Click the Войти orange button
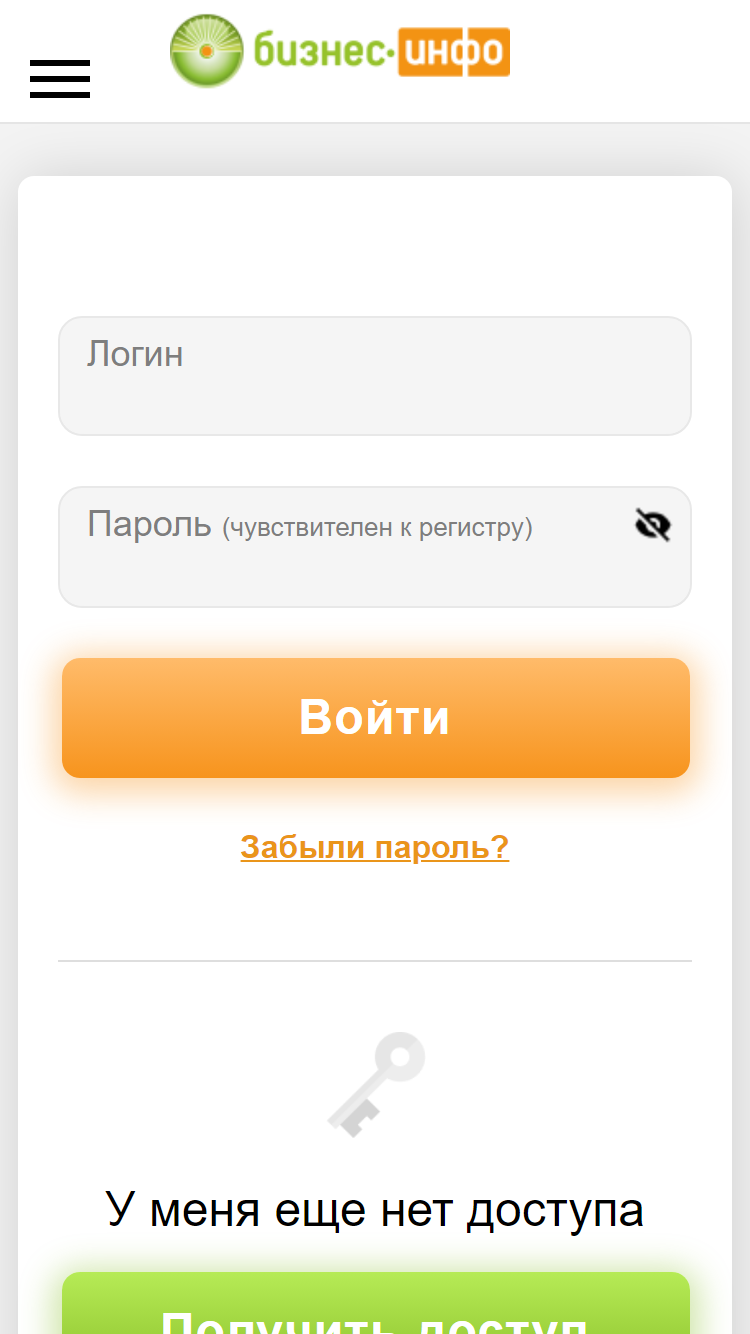 (x=376, y=718)
